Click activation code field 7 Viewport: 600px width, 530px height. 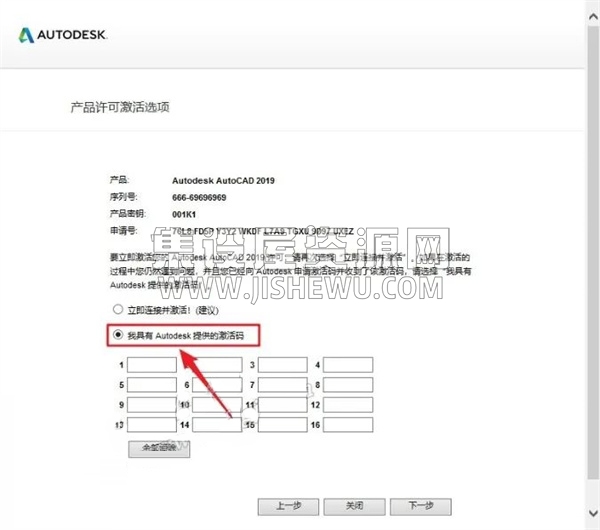coord(282,385)
